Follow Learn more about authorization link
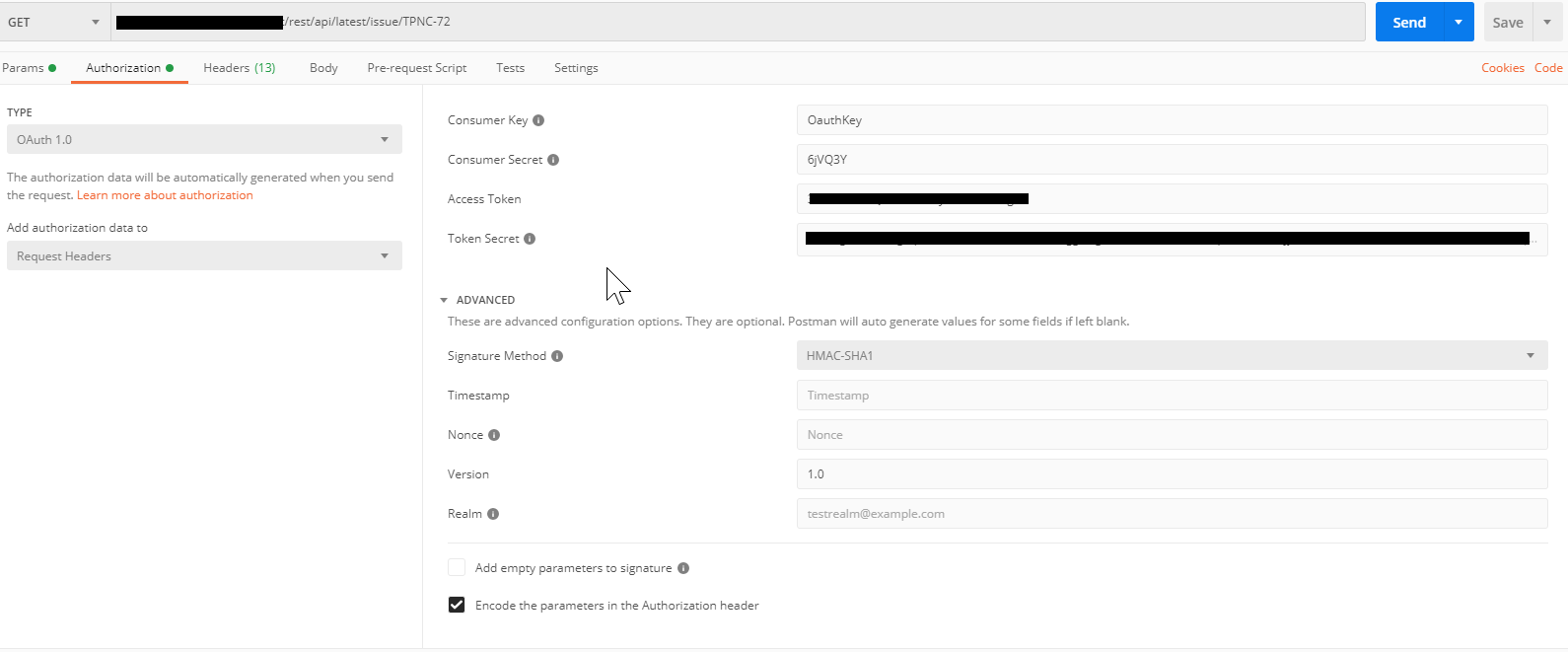This screenshot has width=1568, height=652. 165,195
